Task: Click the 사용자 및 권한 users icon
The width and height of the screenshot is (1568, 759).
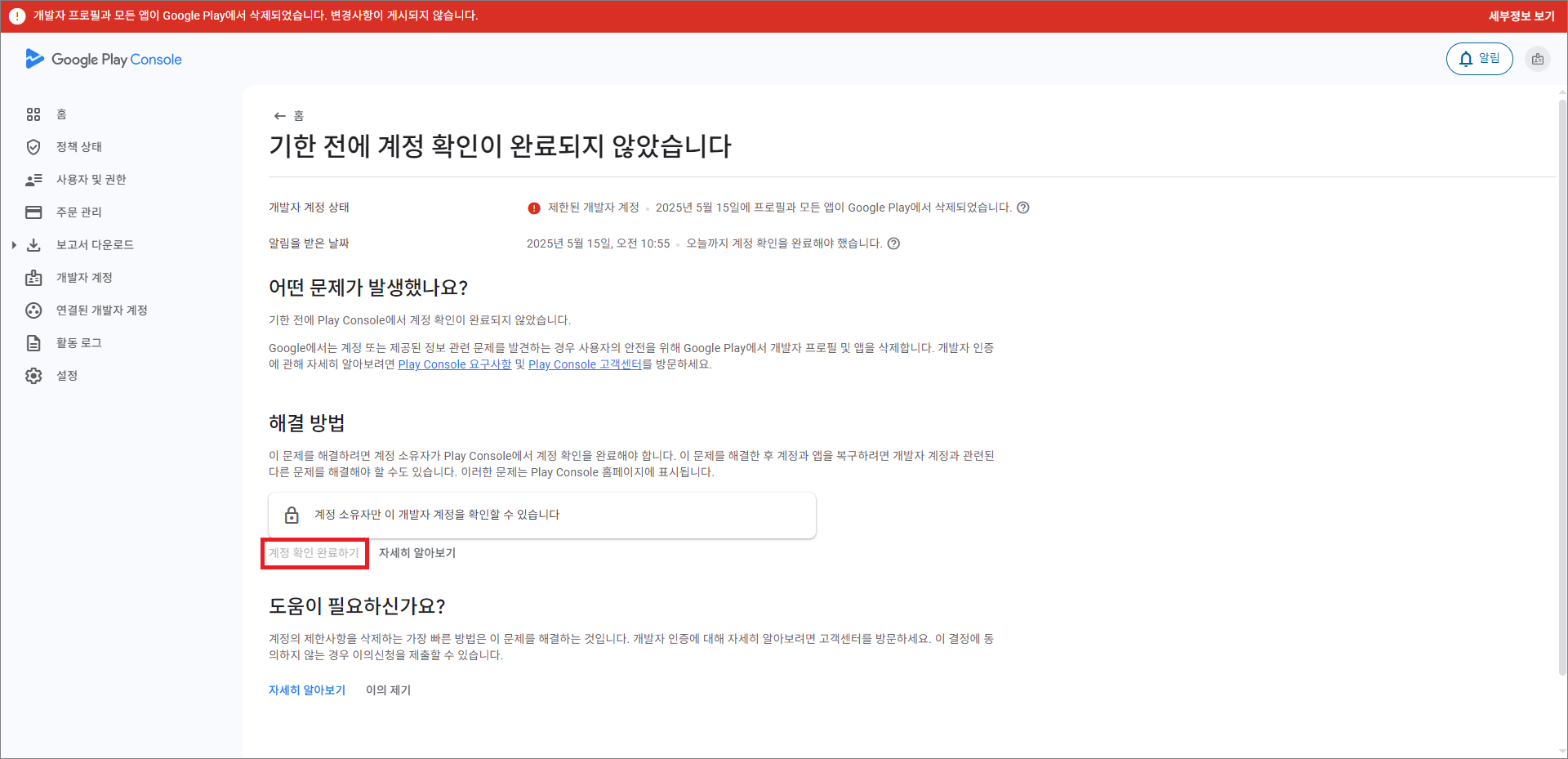Action: point(33,180)
